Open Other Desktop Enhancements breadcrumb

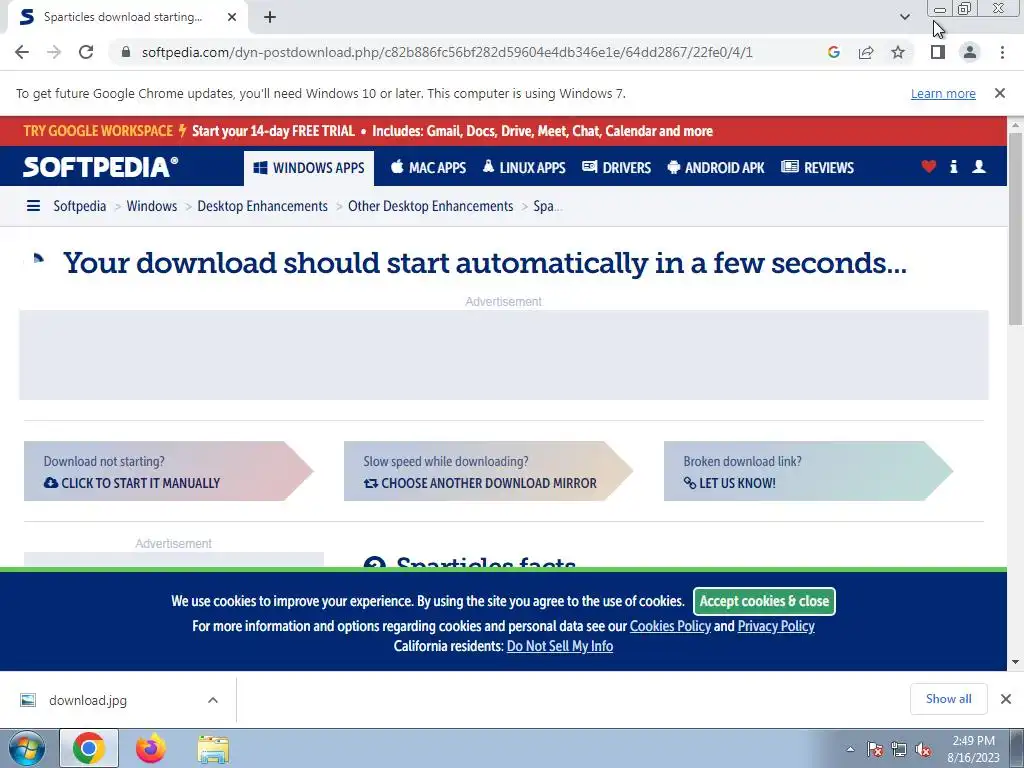(430, 206)
